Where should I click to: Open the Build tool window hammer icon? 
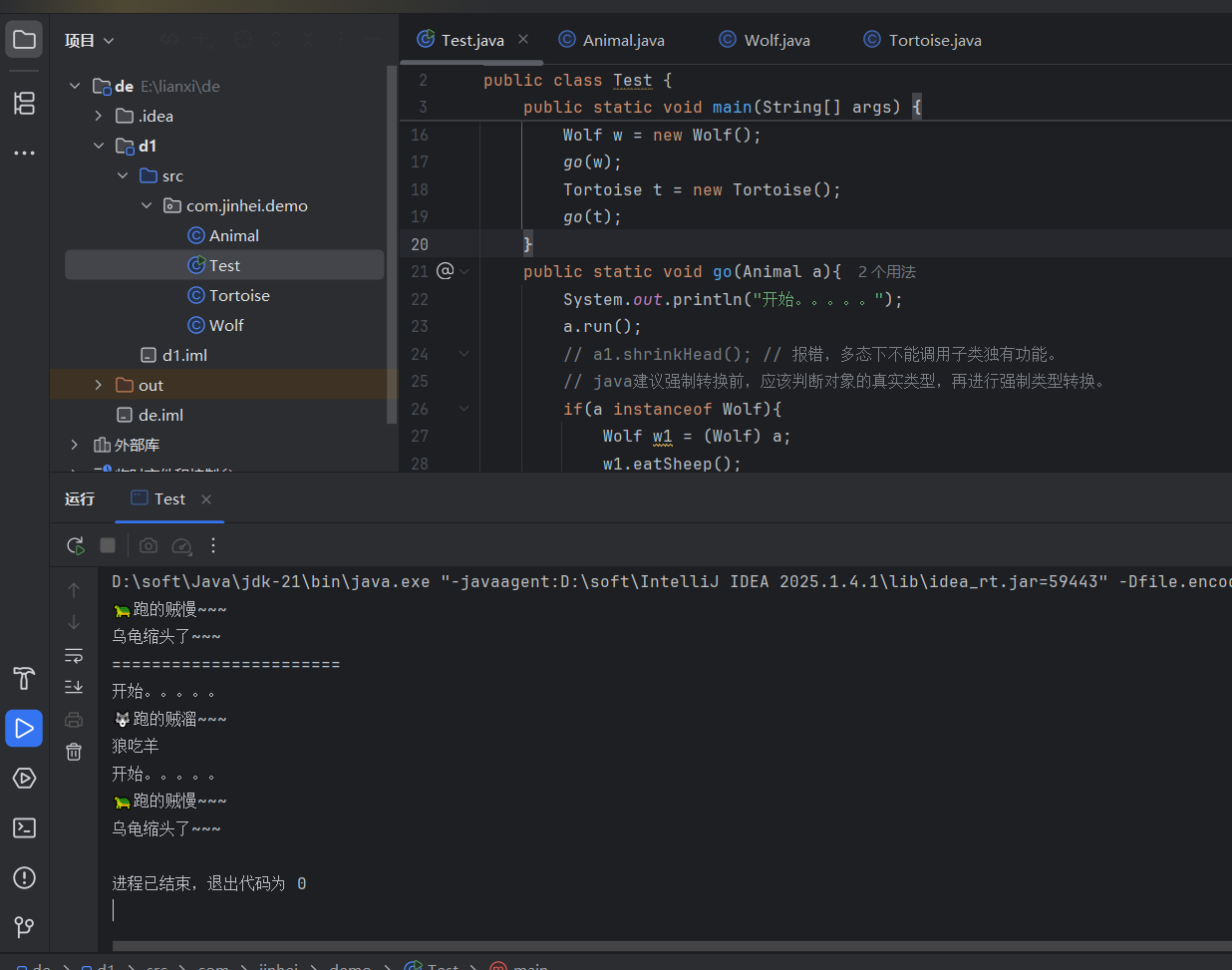pyautogui.click(x=25, y=679)
